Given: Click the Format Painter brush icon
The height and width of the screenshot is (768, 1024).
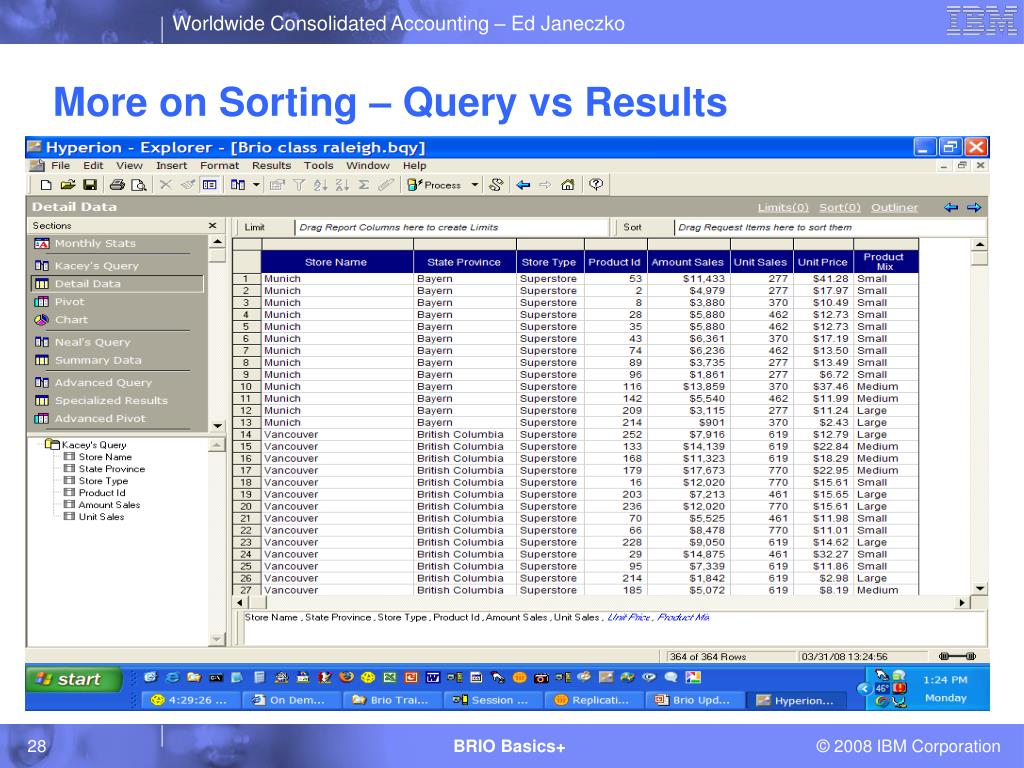Looking at the screenshot, I should click(x=187, y=185).
